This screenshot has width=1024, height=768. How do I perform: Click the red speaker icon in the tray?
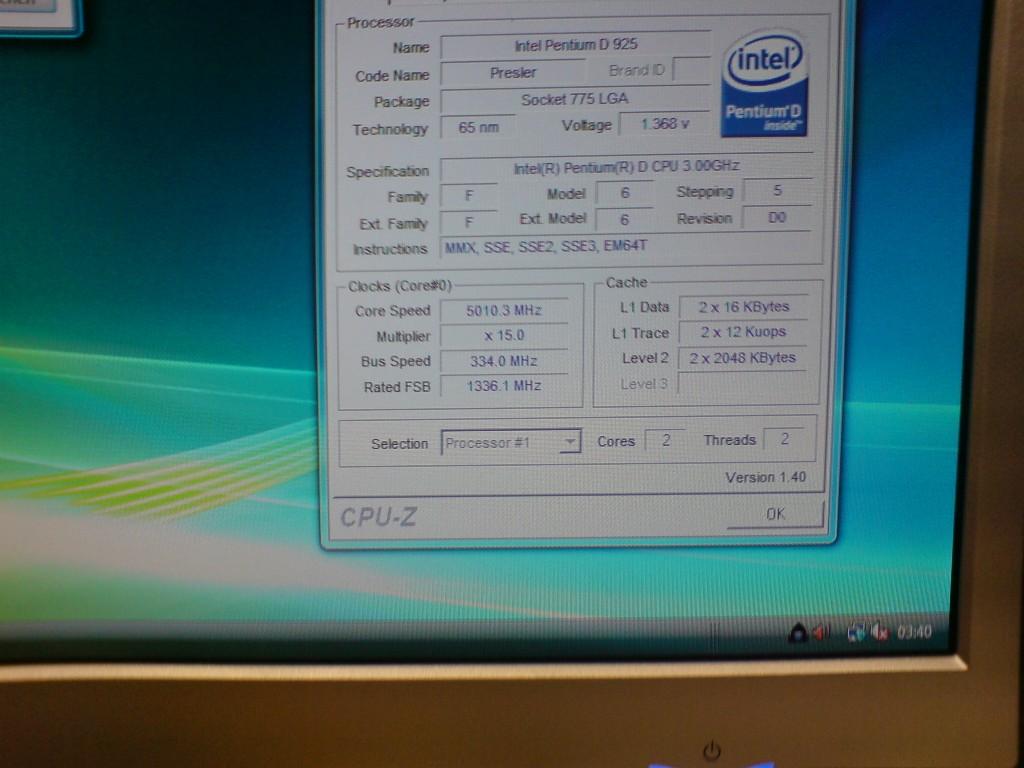point(821,632)
